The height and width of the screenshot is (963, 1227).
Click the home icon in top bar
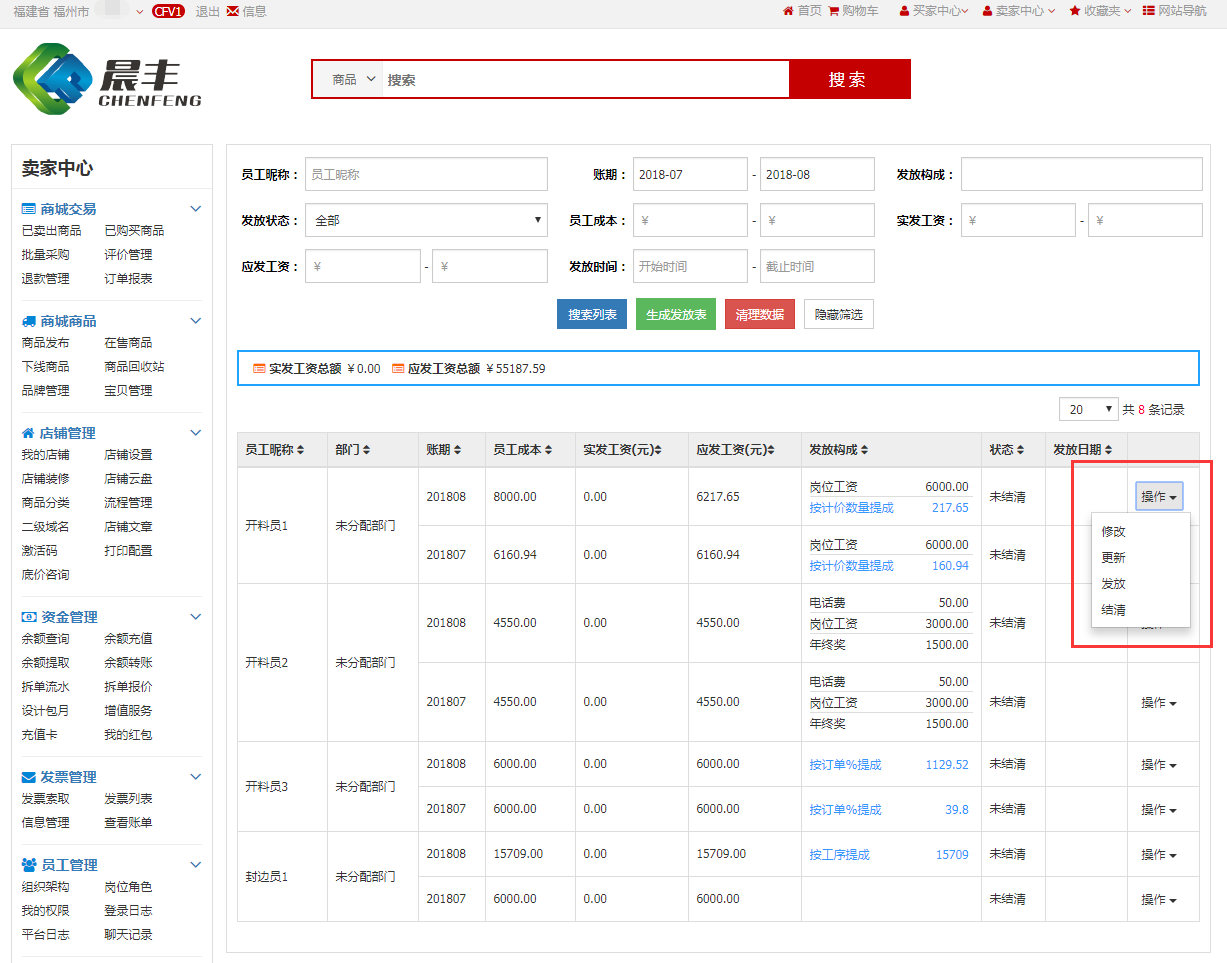(788, 11)
